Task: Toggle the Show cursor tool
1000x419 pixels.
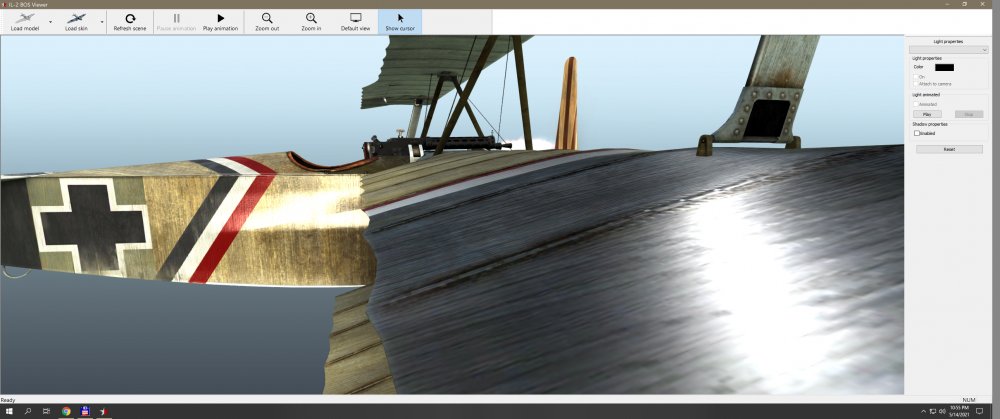Action: (400, 21)
